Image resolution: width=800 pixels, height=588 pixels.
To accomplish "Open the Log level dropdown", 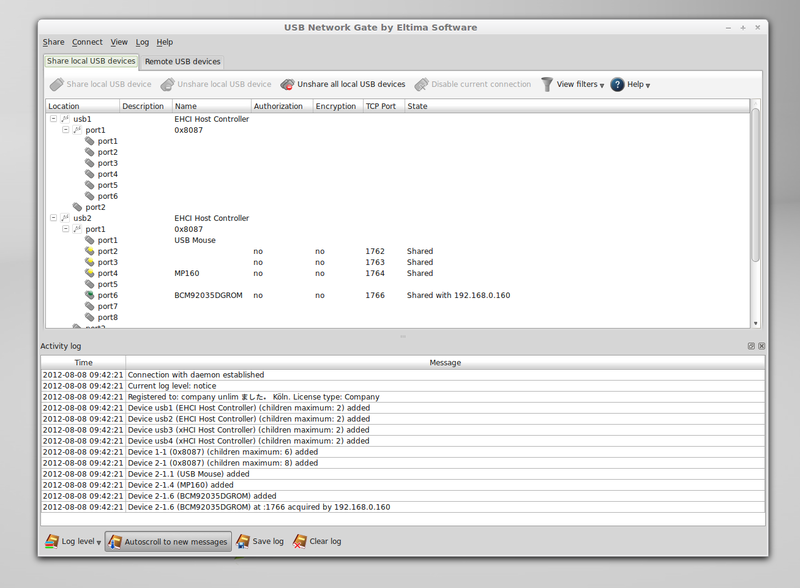I will 73,541.
